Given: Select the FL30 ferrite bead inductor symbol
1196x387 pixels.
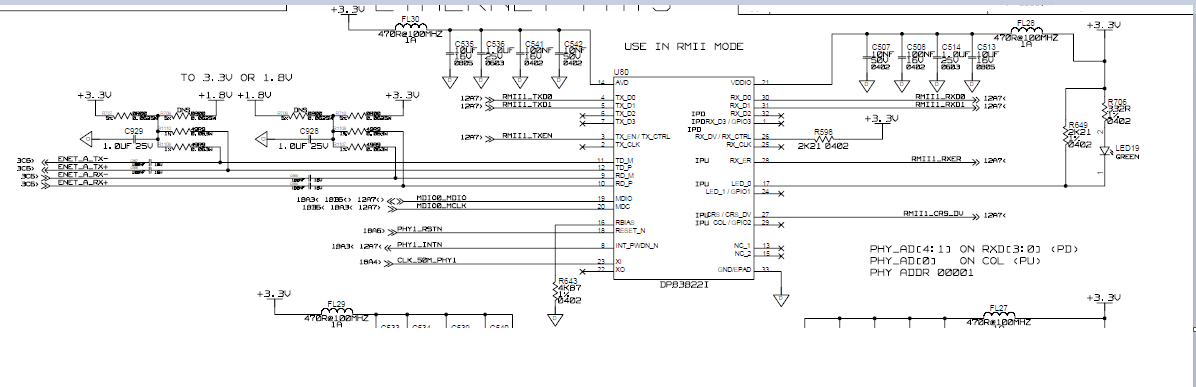Looking at the screenshot, I should click(x=410, y=27).
